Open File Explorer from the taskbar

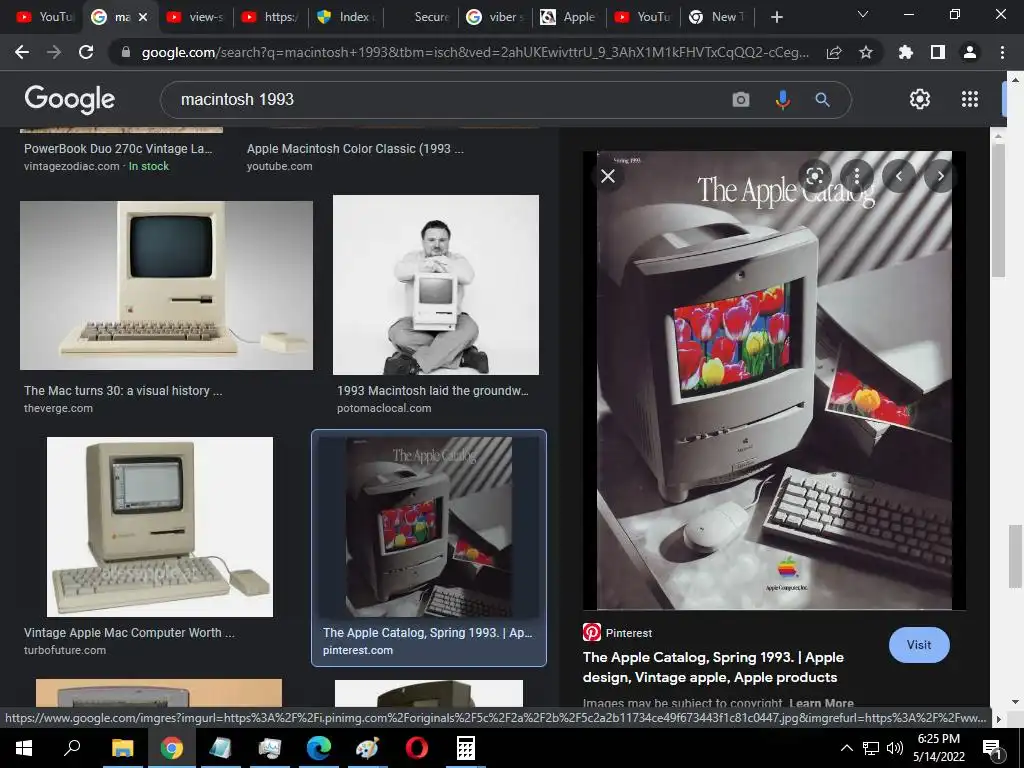pos(122,748)
